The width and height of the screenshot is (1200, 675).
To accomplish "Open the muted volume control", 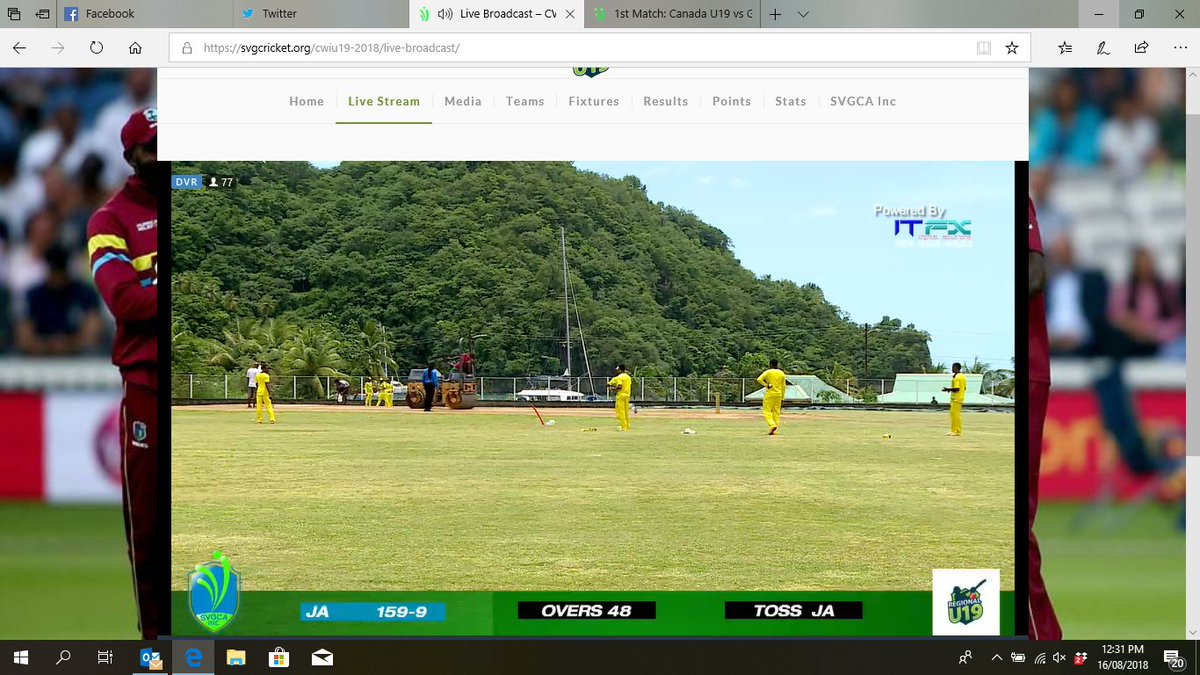I will coord(1060,658).
